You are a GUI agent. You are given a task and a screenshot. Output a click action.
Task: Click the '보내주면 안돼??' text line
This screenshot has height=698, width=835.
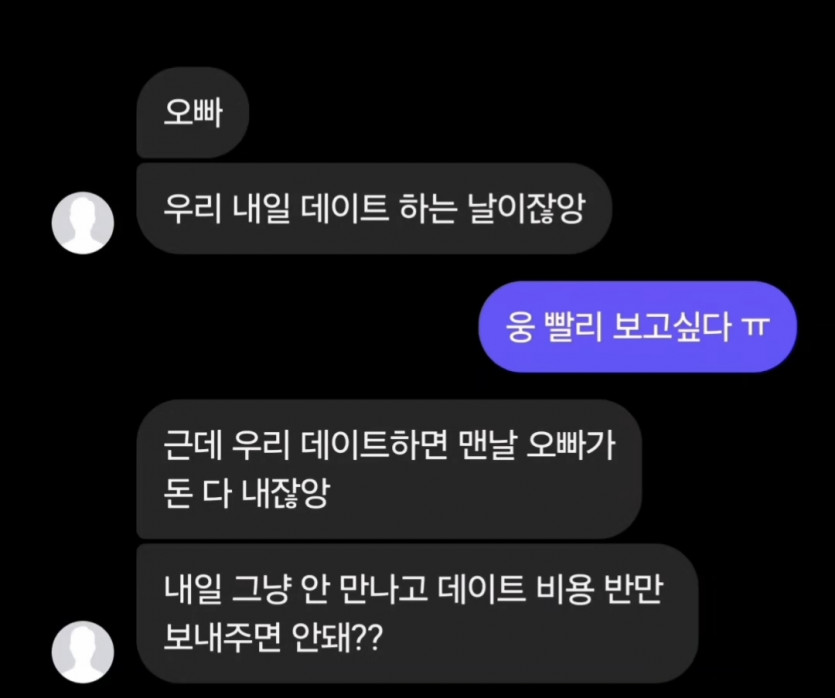(x=273, y=637)
